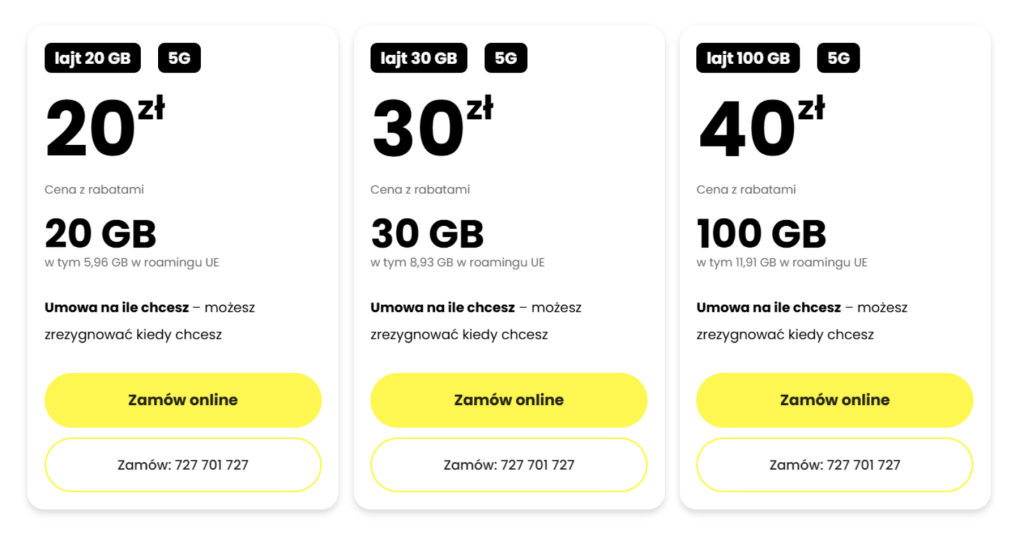The image size is (1024, 536).
Task: Select the lajt 100 GB badge
Action: (748, 58)
